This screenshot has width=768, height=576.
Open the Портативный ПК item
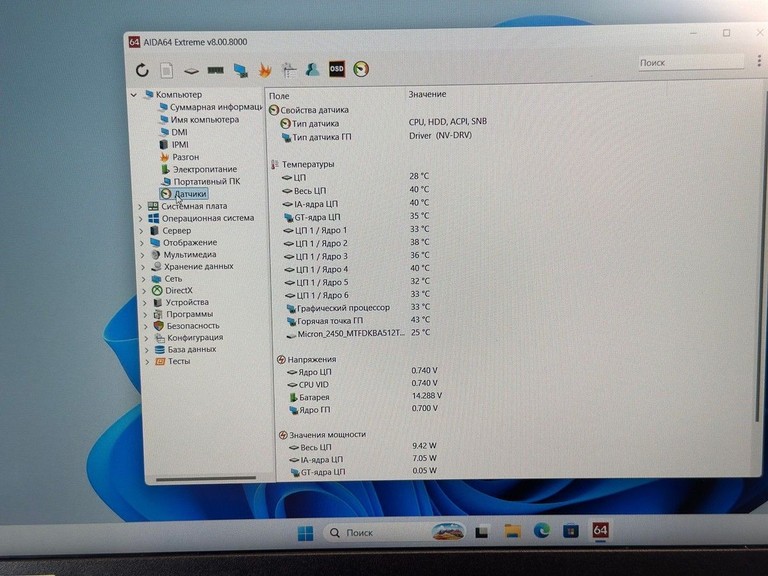click(201, 182)
